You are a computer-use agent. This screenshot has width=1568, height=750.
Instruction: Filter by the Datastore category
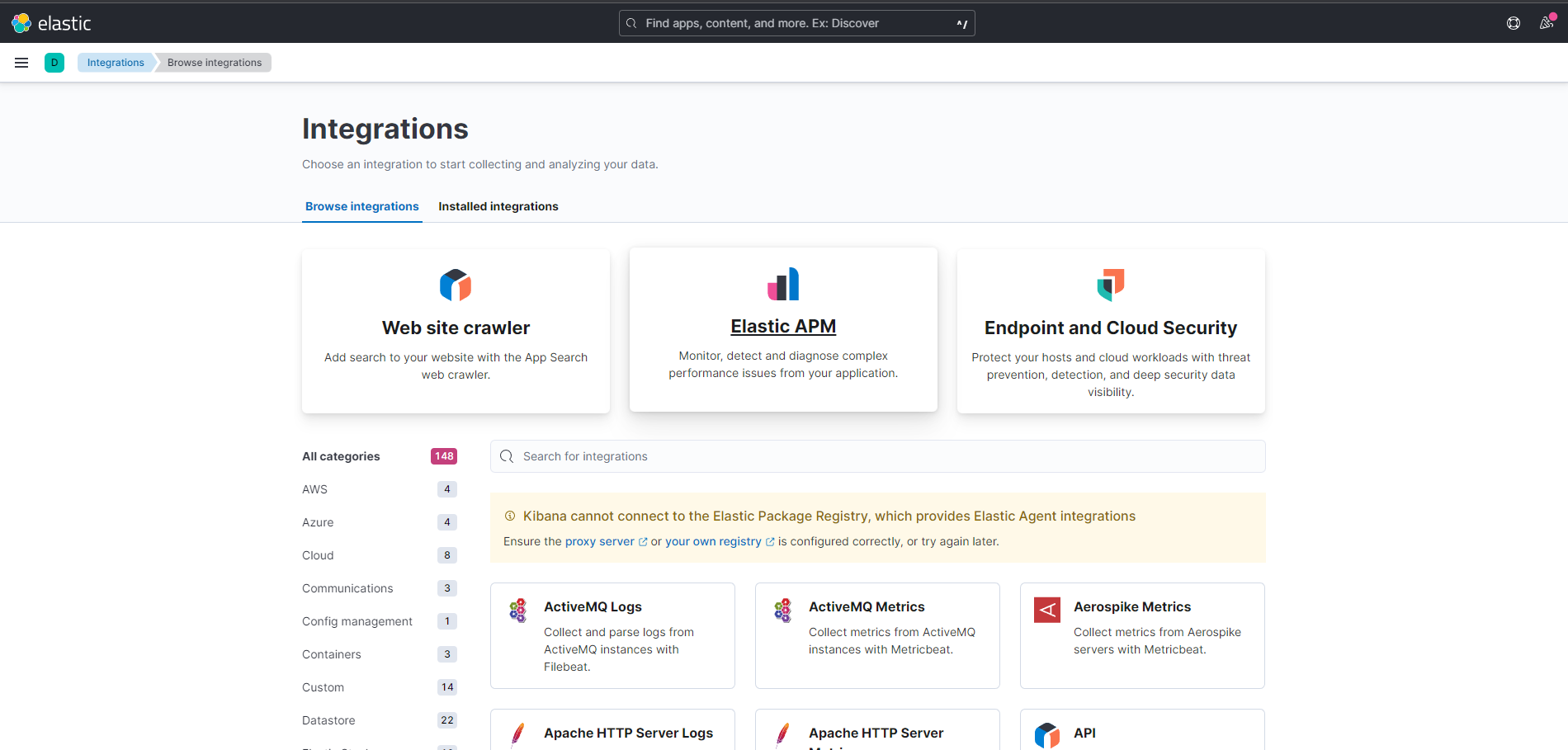coord(328,720)
